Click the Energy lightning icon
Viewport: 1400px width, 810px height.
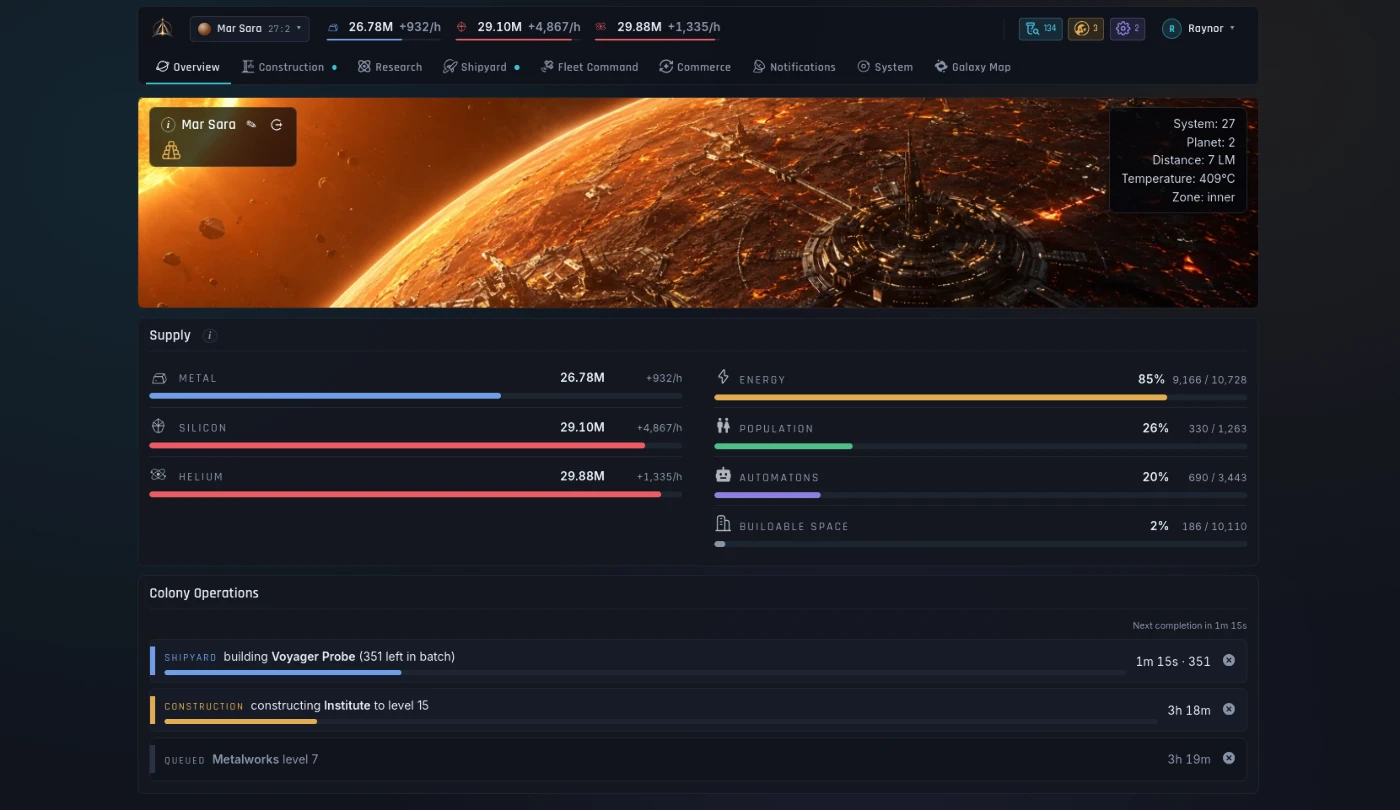(x=723, y=378)
